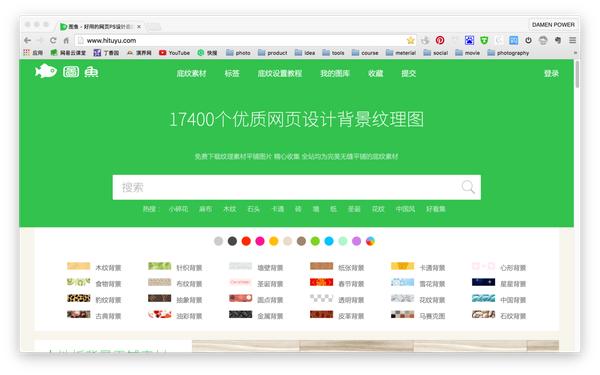Open 收藏 navigation item

tap(375, 73)
